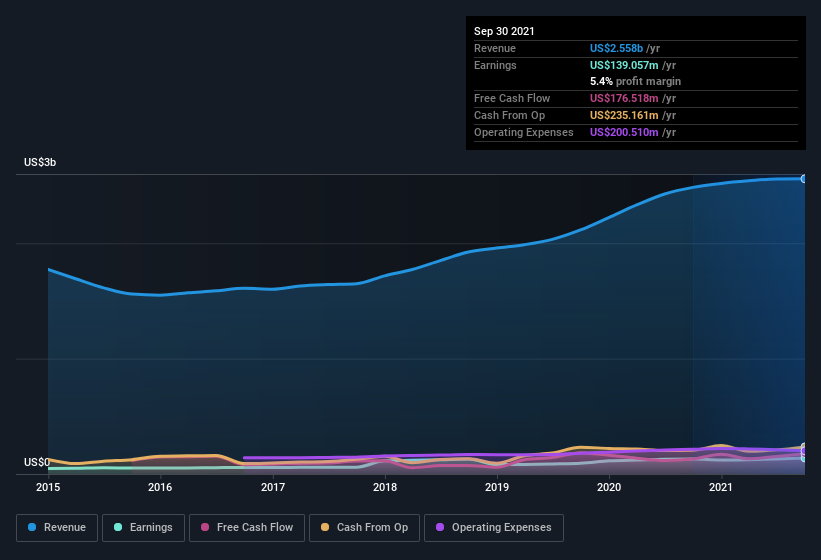The height and width of the screenshot is (560, 821).
Task: Click the 2018 x-axis label
Action: [385, 487]
